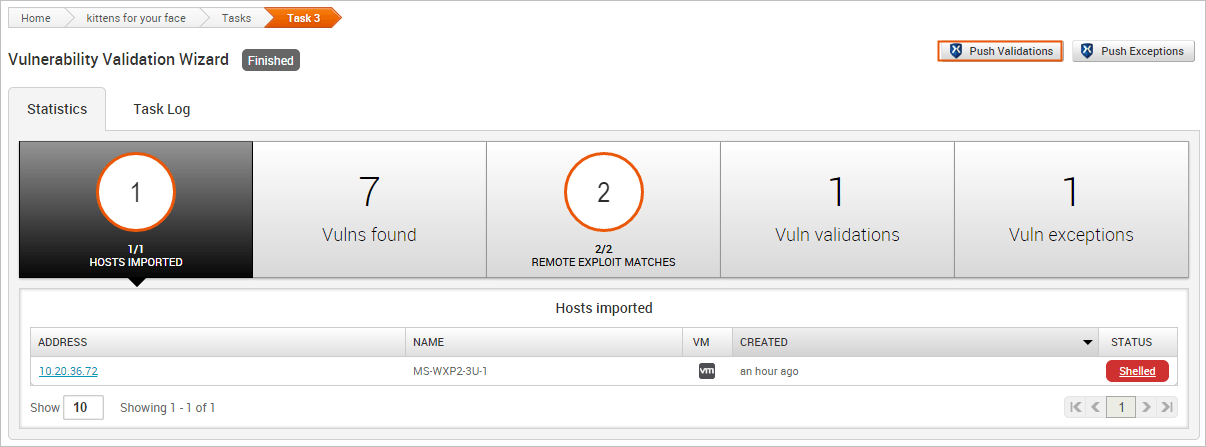Click the Show rows count field
The image size is (1206, 447).
[82, 407]
